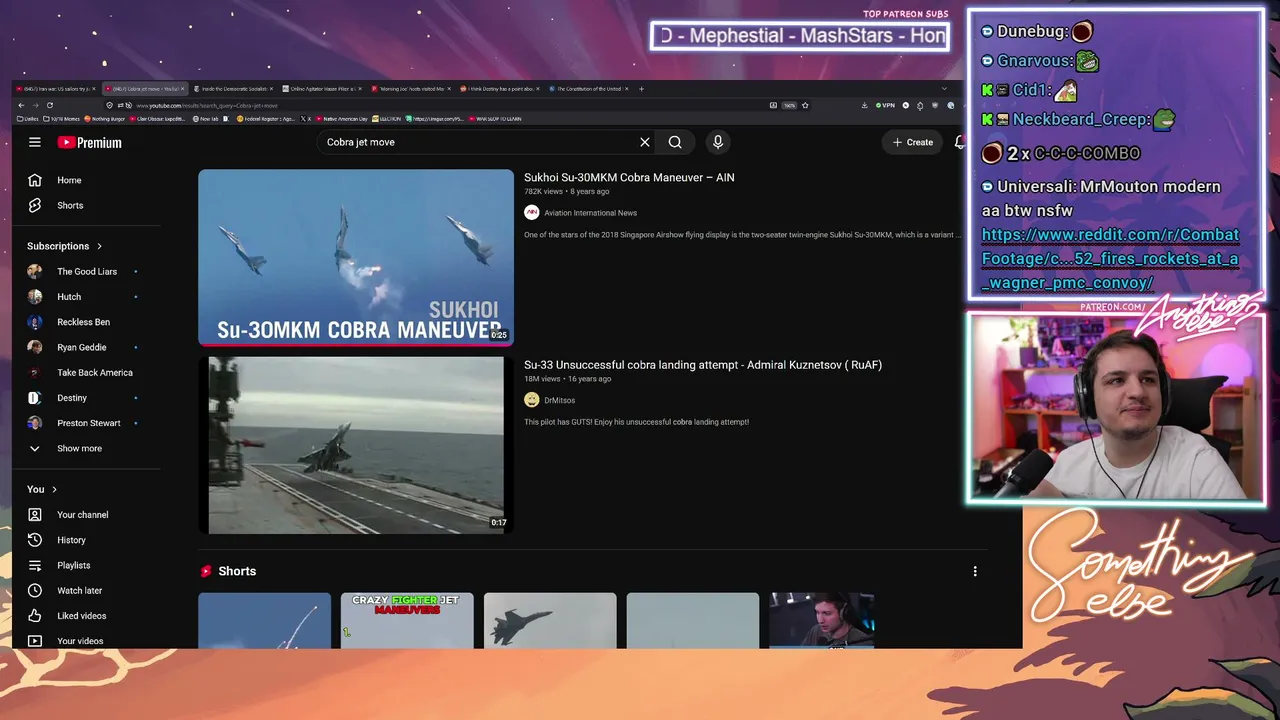Play the Su-30MKM Cobra Maneuver thumbnail

pos(356,258)
